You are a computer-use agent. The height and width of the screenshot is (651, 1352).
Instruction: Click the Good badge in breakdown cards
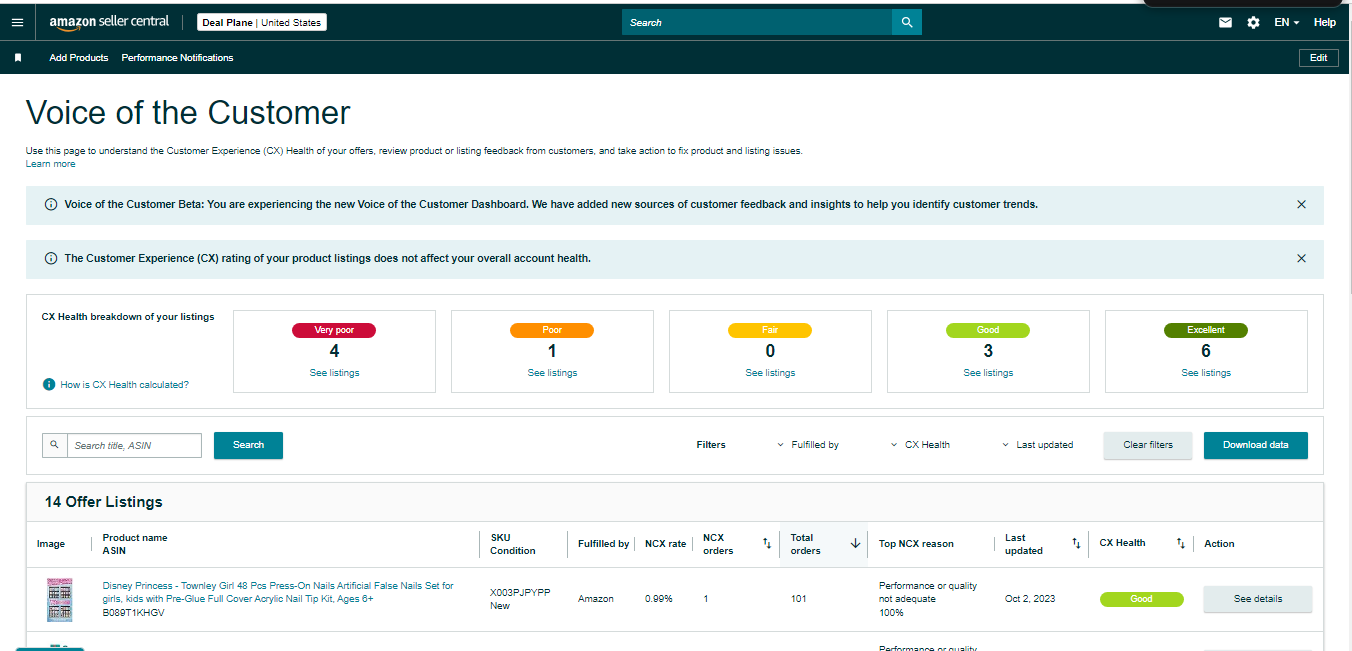(988, 330)
